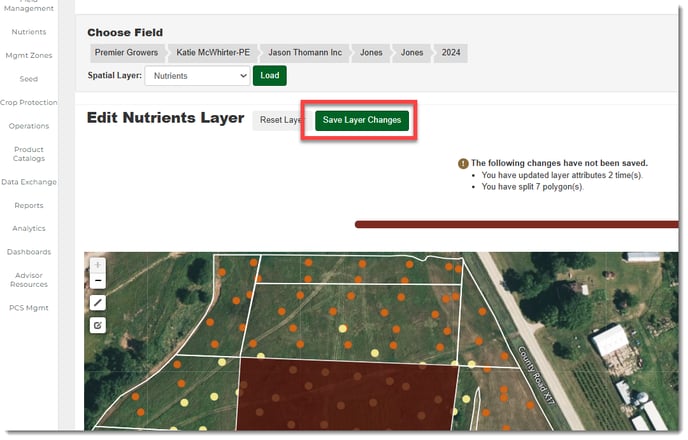Navigate to Data Exchange section
The image size is (688, 440).
click(x=29, y=182)
